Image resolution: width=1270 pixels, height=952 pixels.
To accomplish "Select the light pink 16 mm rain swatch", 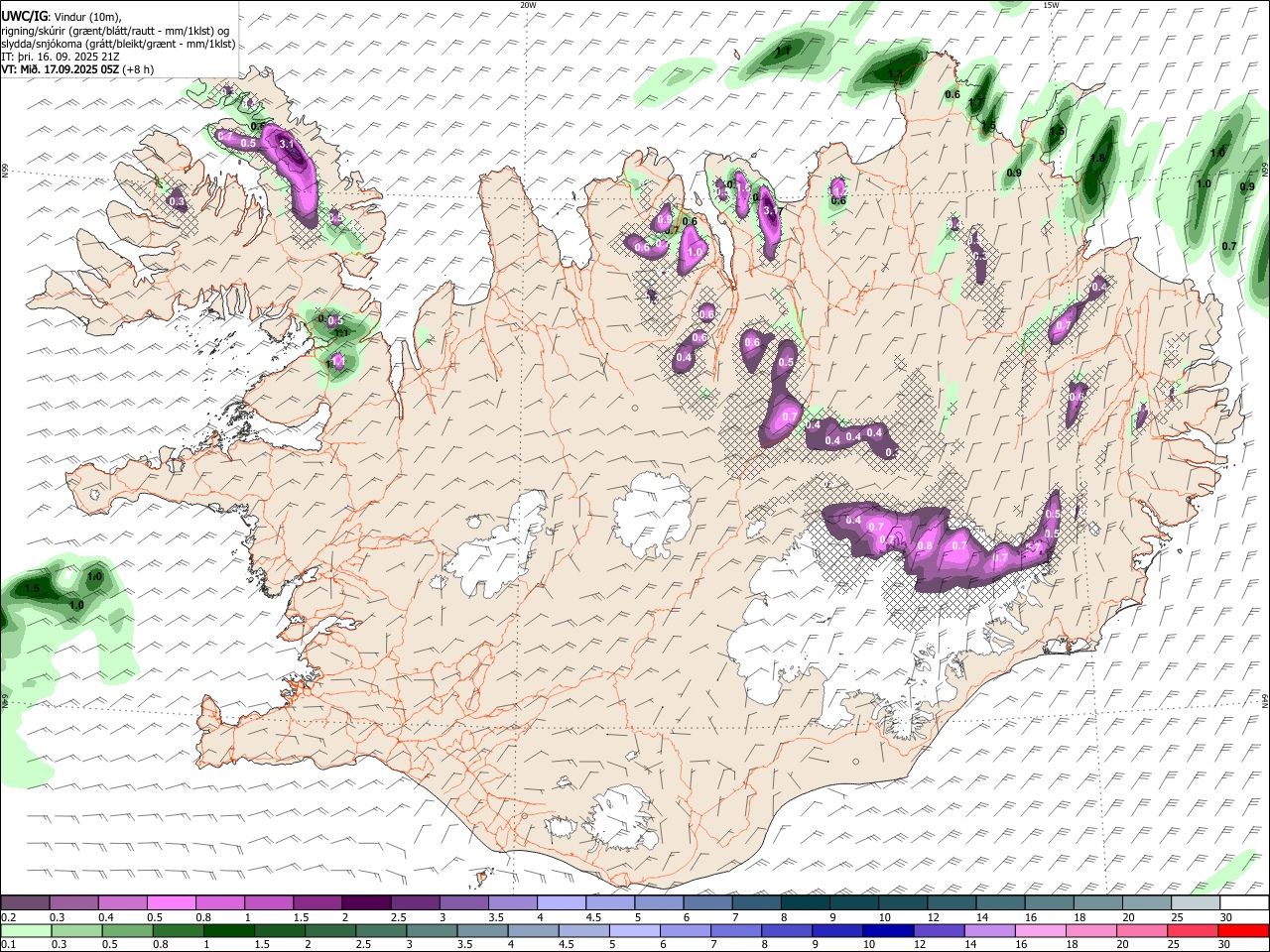I will click(1040, 930).
